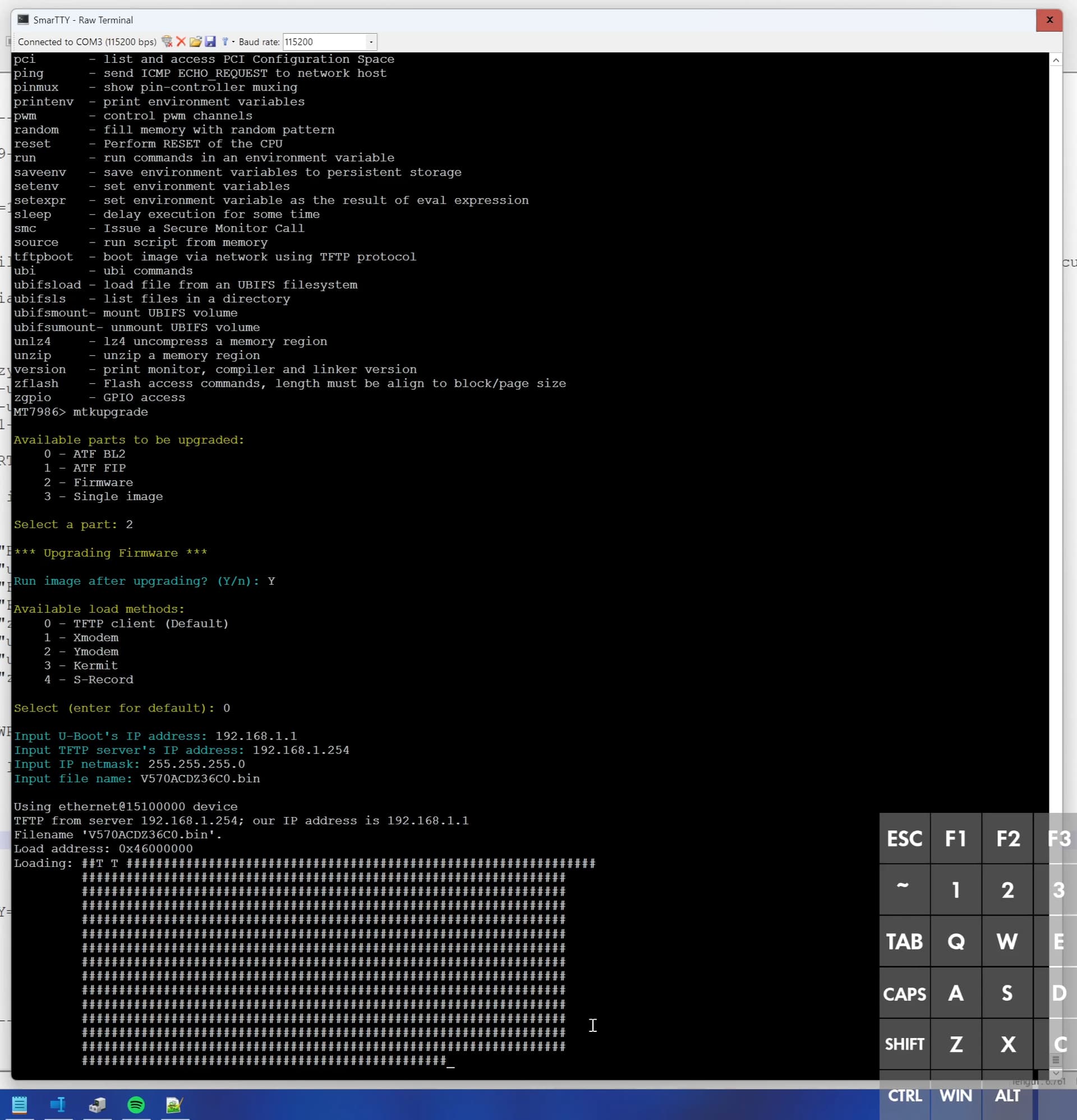Open the settings tool dropdown arrow
The image size is (1077, 1120).
tap(233, 42)
